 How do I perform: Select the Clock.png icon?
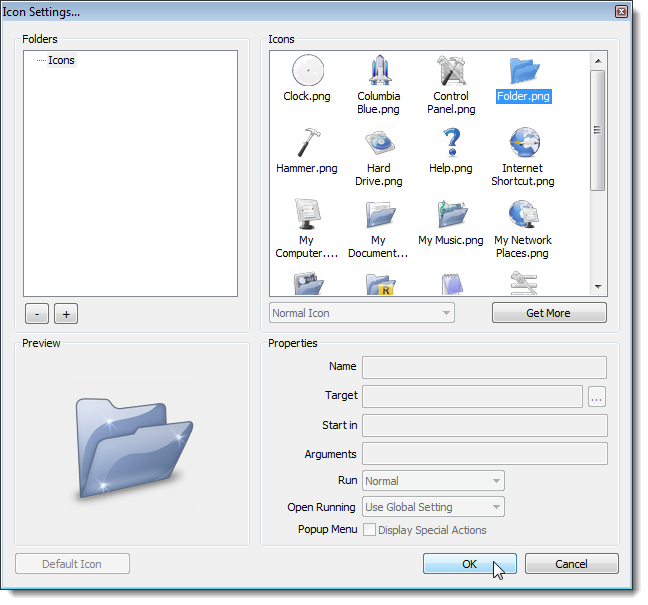pyautogui.click(x=307, y=70)
